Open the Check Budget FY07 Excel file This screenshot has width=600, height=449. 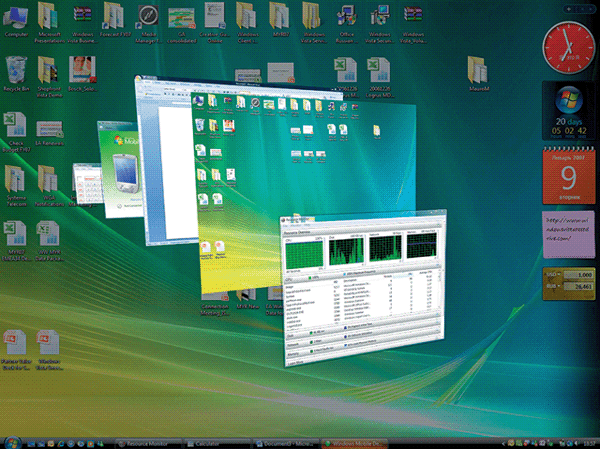click(16, 132)
